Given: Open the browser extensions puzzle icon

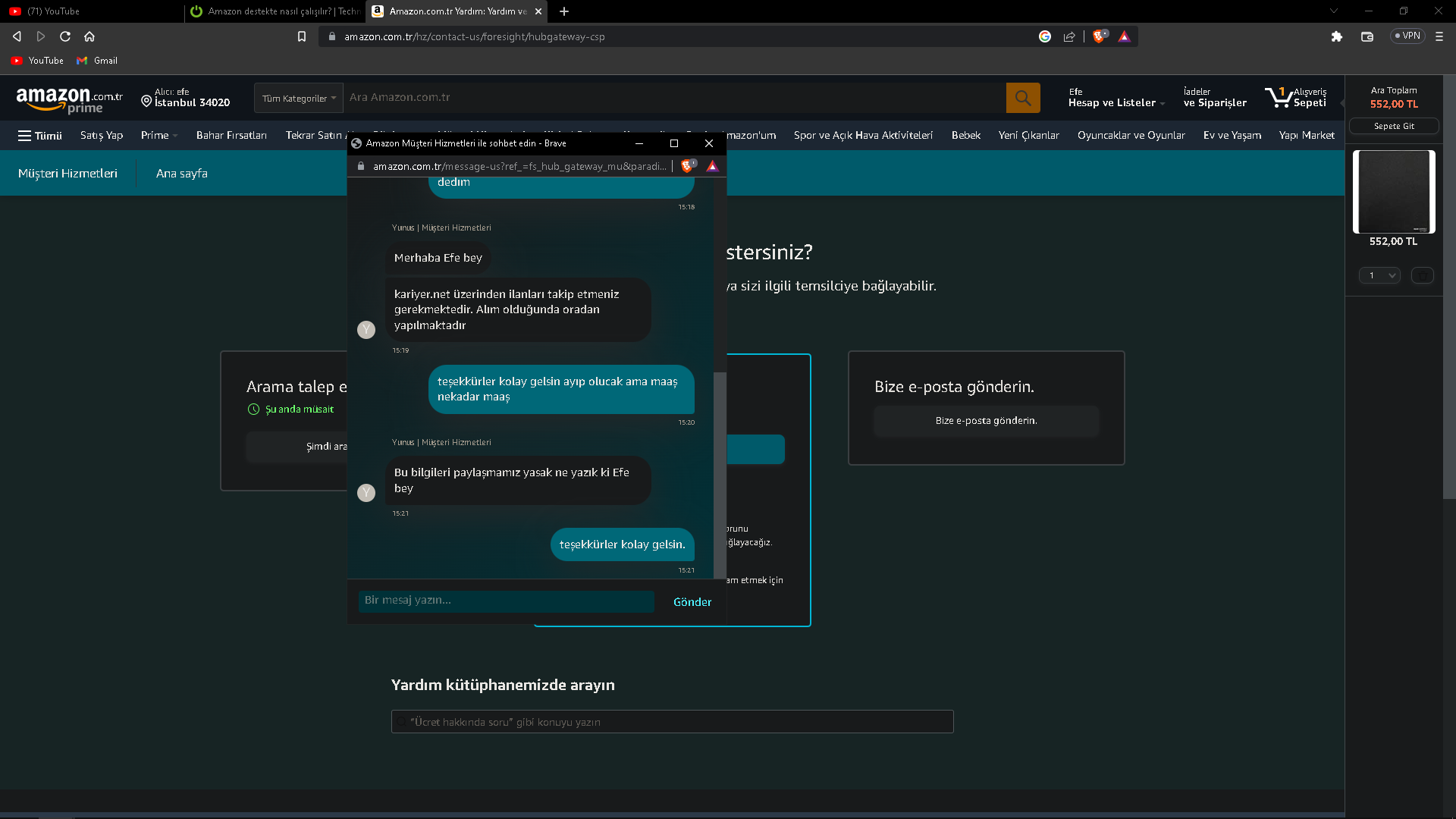Looking at the screenshot, I should click(x=1336, y=36).
